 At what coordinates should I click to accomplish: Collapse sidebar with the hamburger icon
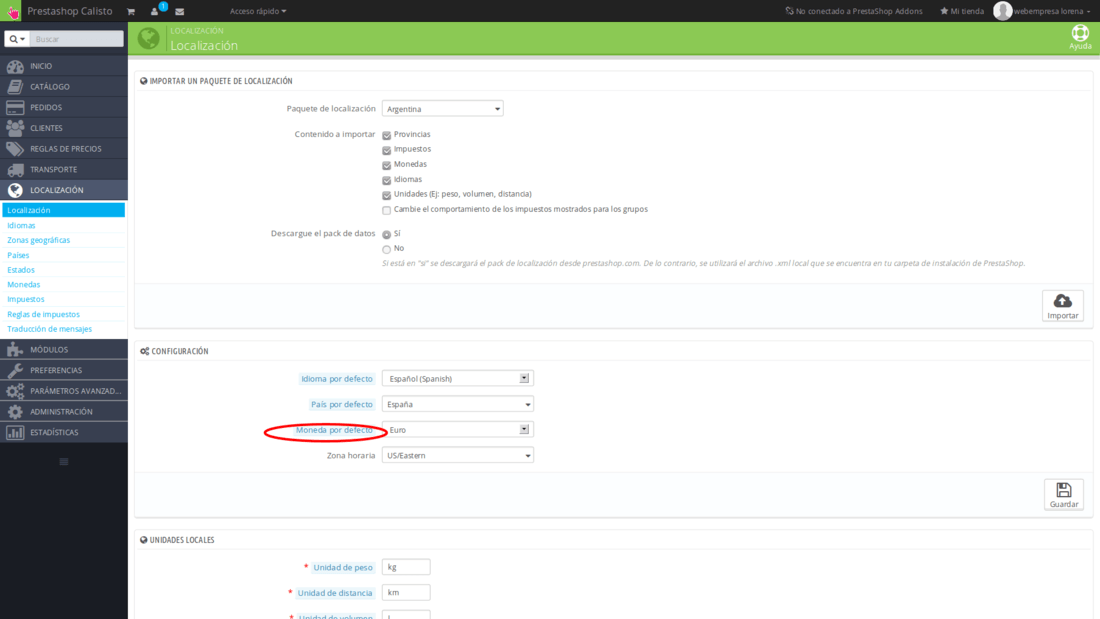(64, 462)
